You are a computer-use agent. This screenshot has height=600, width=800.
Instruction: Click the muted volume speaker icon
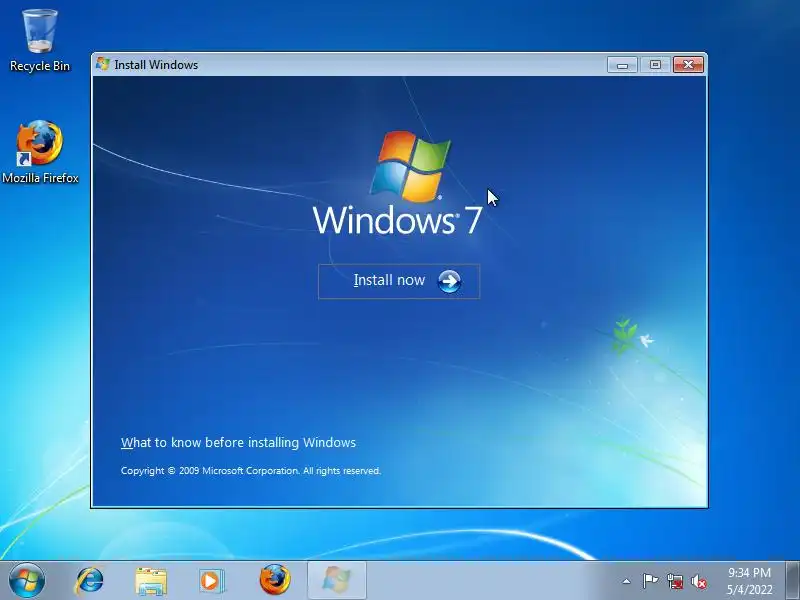click(699, 581)
